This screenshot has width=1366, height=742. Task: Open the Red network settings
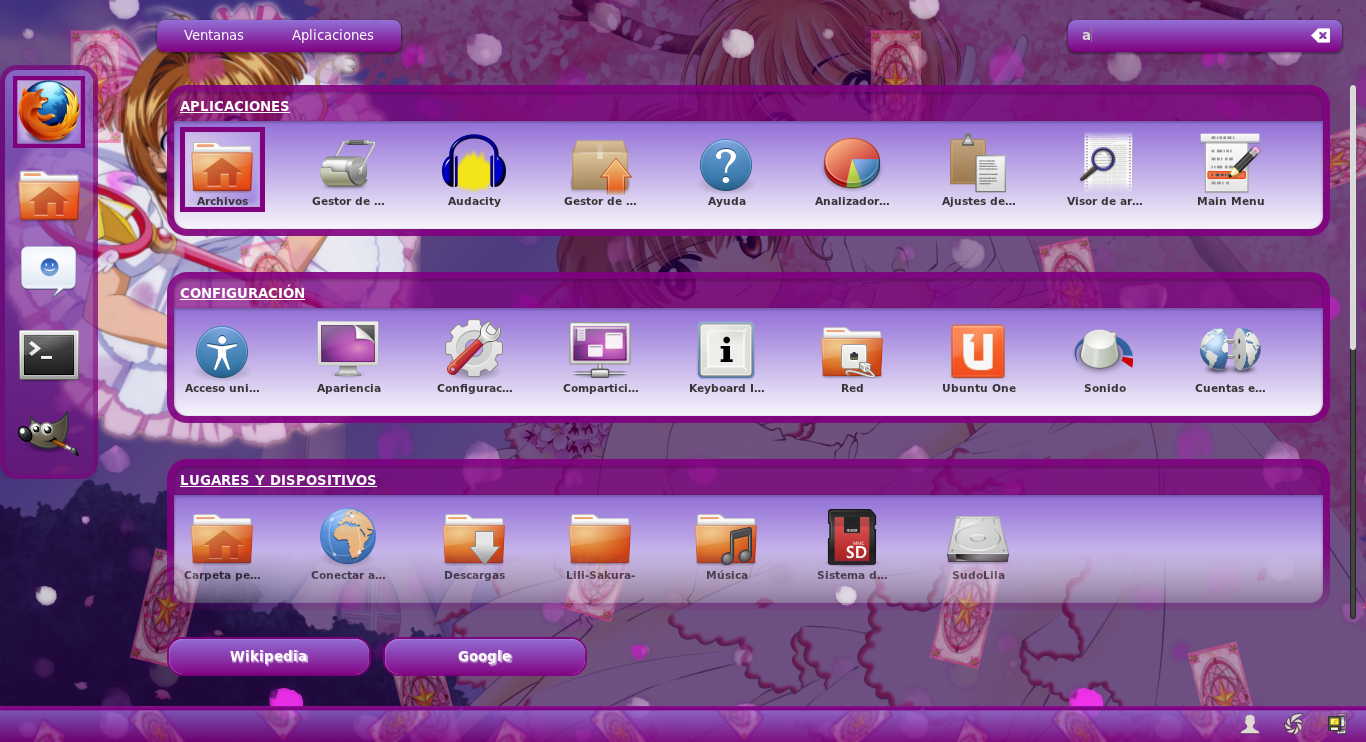click(852, 357)
